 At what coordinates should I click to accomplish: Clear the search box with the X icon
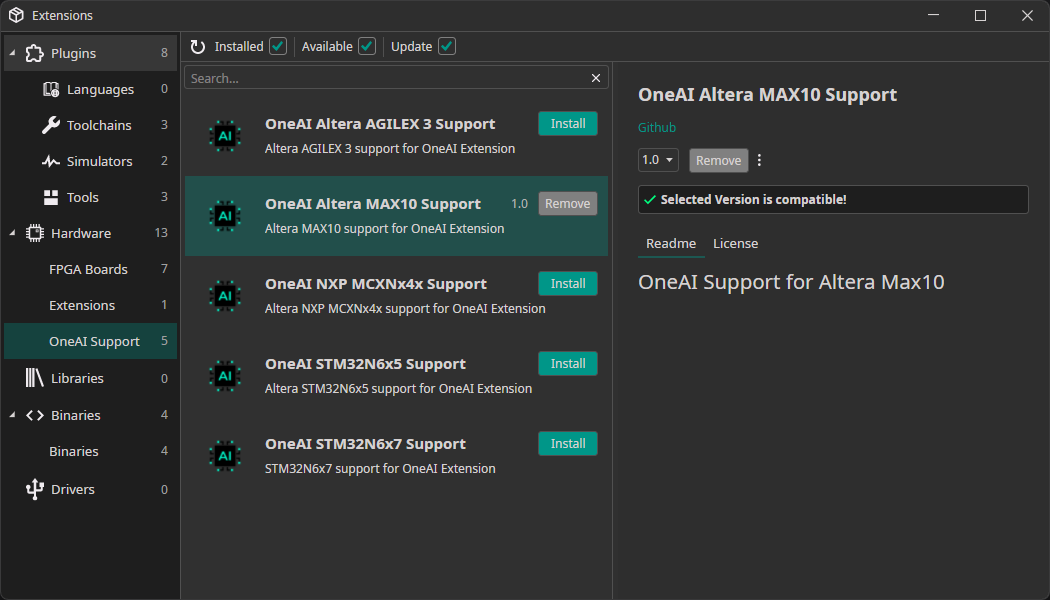[596, 78]
